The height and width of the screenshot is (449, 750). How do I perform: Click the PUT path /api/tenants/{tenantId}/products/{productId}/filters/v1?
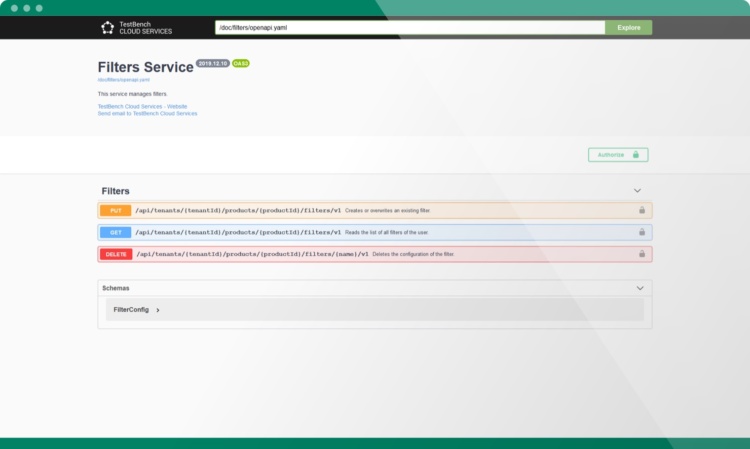pos(238,210)
